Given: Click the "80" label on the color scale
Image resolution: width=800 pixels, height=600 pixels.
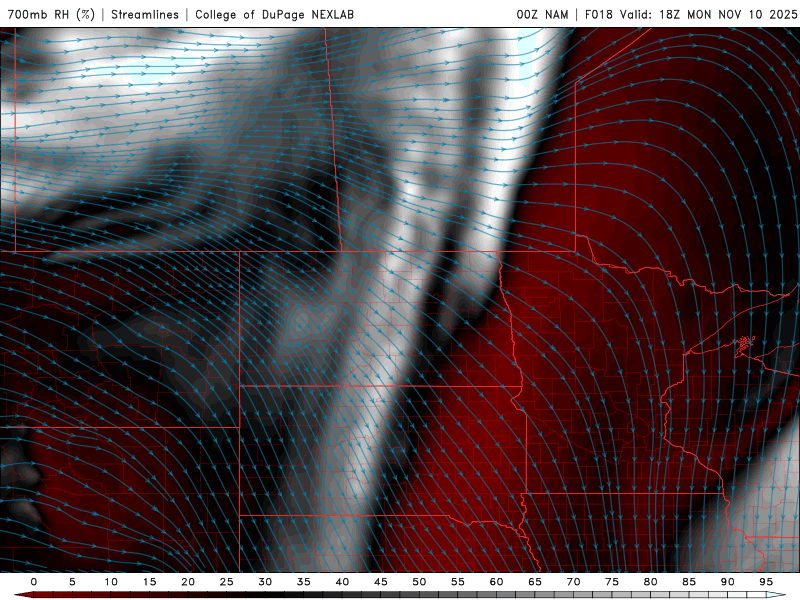Looking at the screenshot, I should 651,582.
